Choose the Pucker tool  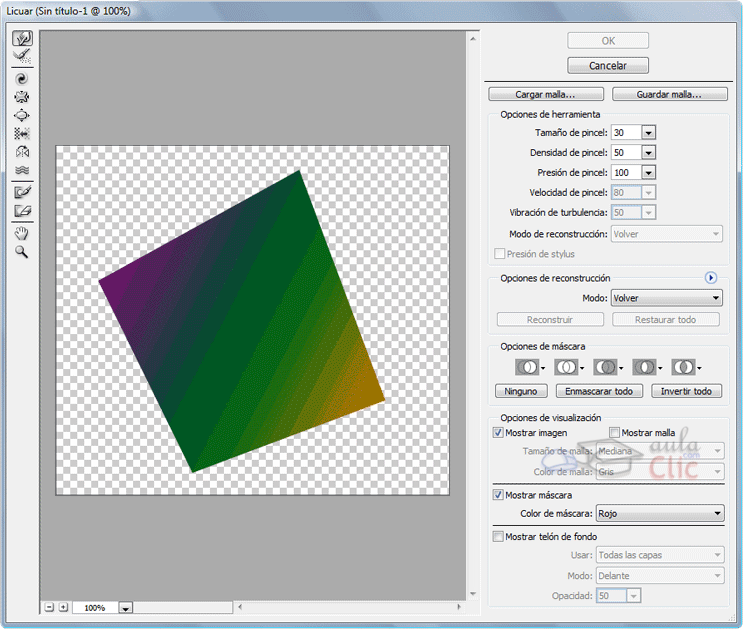coord(21,97)
